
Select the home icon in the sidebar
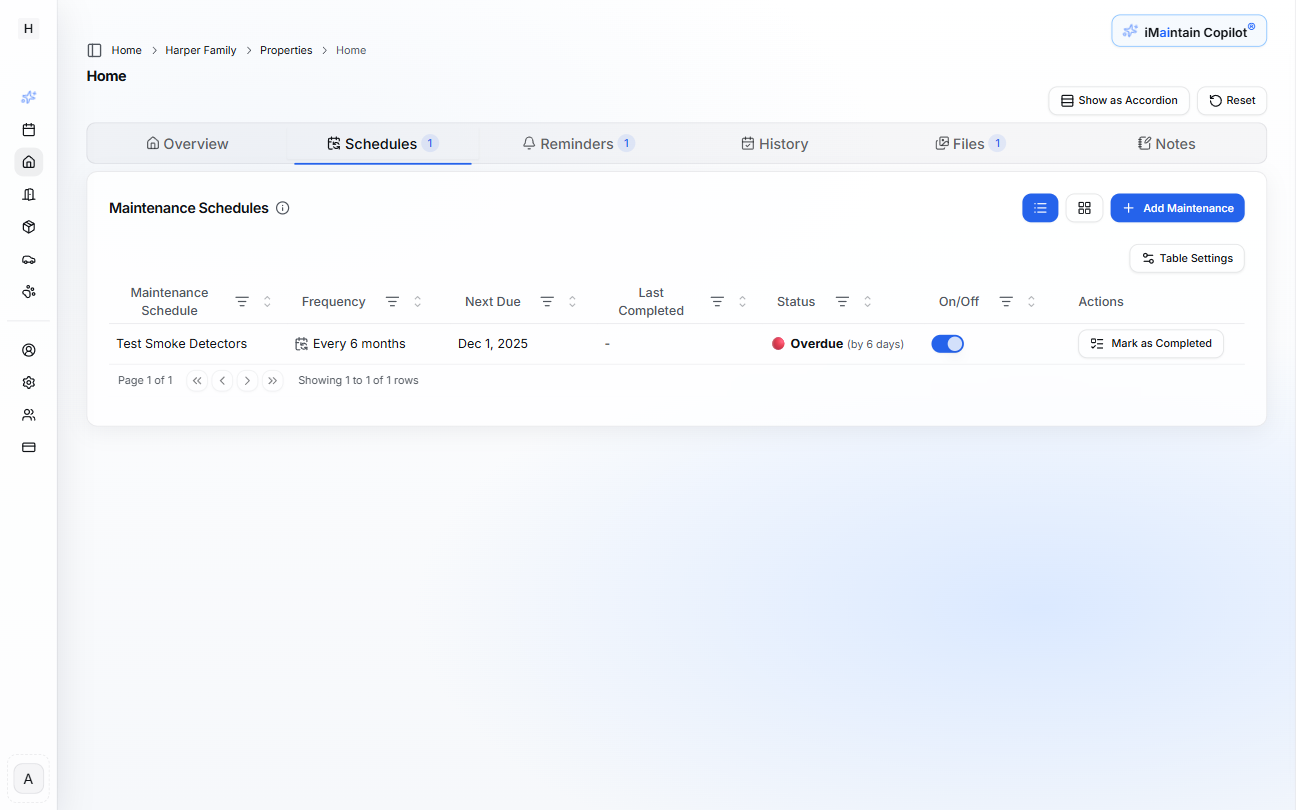(x=28, y=161)
